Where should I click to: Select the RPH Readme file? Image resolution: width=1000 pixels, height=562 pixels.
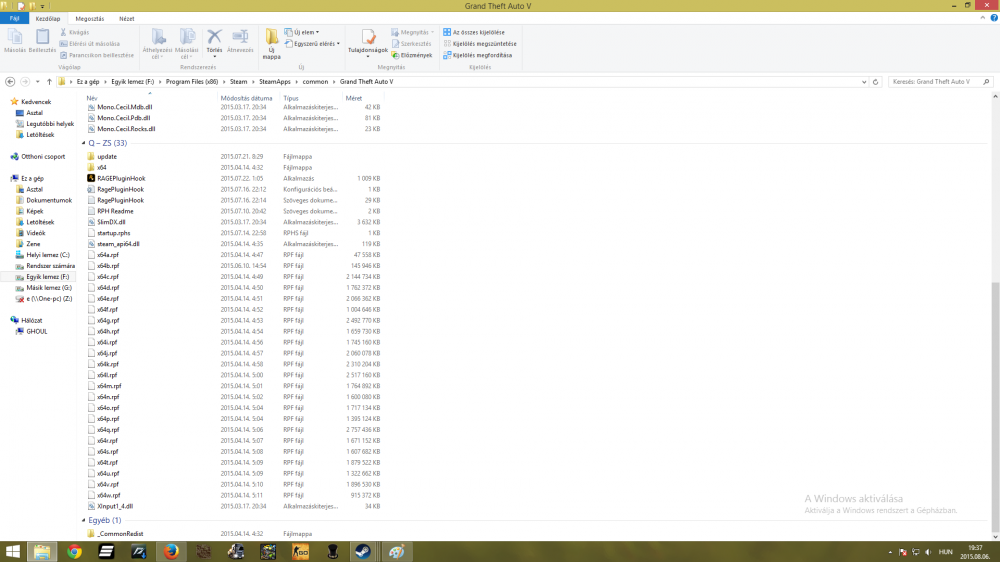tap(115, 211)
